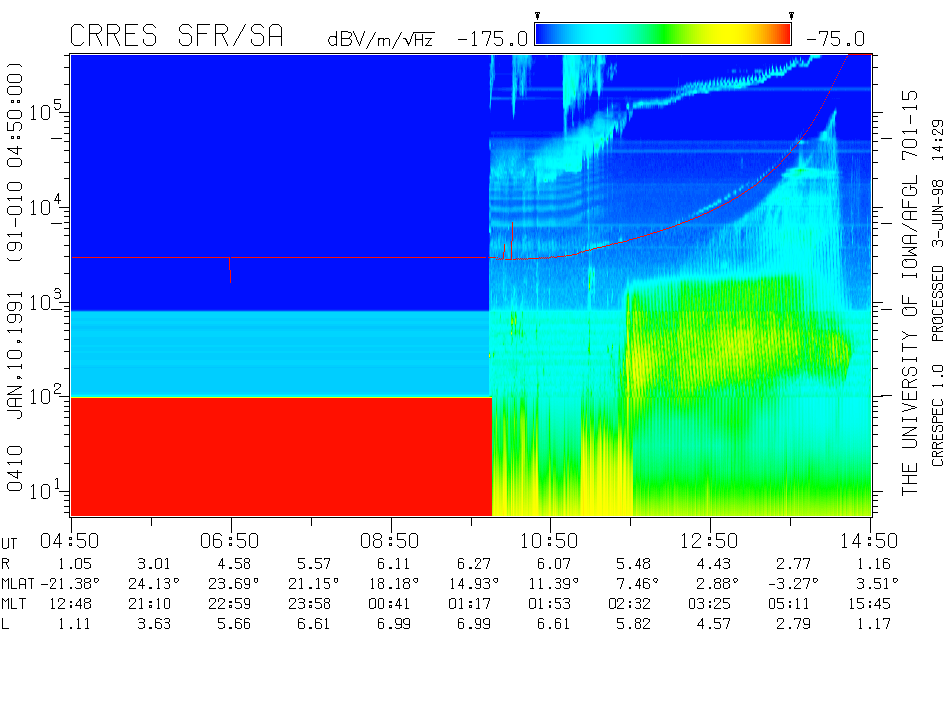Click the CRRES SFR/SA title
945x720 pixels.
pos(176,37)
